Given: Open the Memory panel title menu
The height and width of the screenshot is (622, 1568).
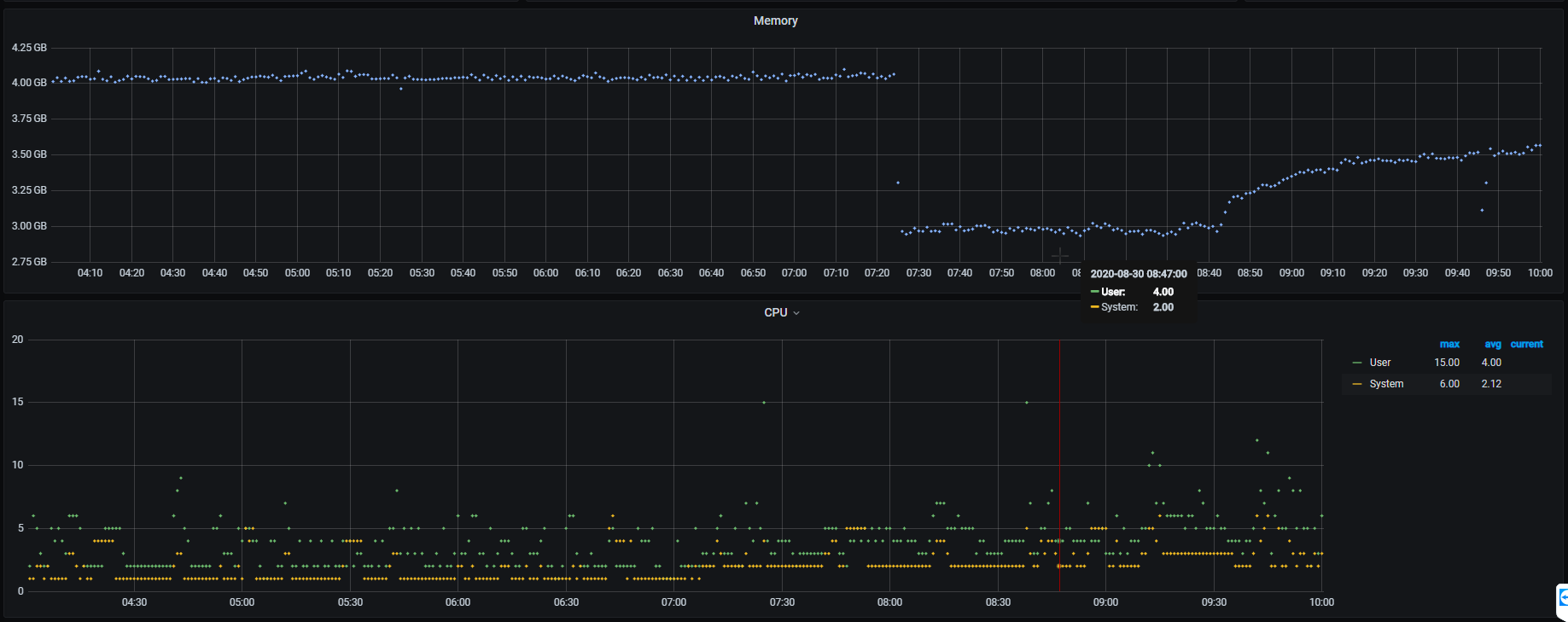Looking at the screenshot, I should [x=775, y=20].
